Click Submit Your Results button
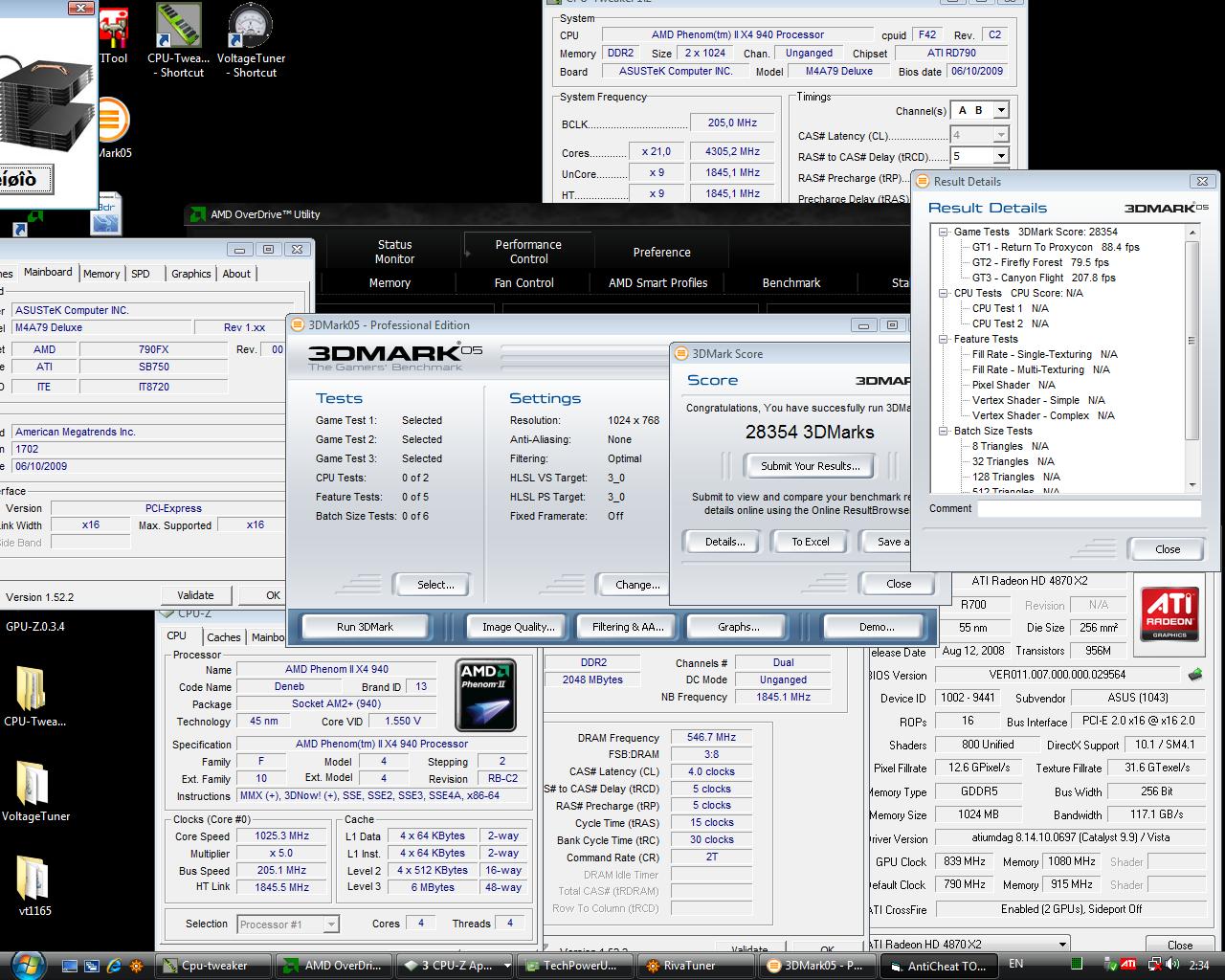The image size is (1225, 980). 810,466
